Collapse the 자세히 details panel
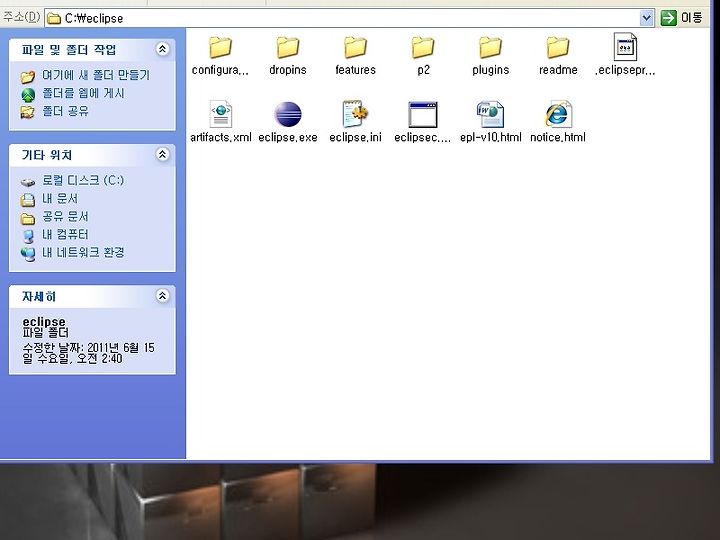 coord(162,296)
